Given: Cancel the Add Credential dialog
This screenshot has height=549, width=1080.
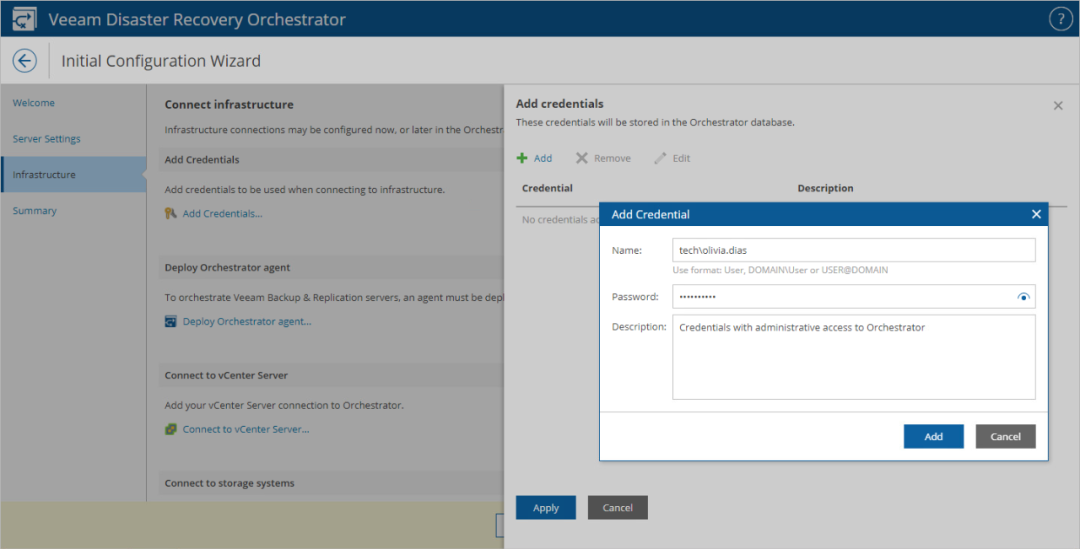Looking at the screenshot, I should (x=1005, y=436).
